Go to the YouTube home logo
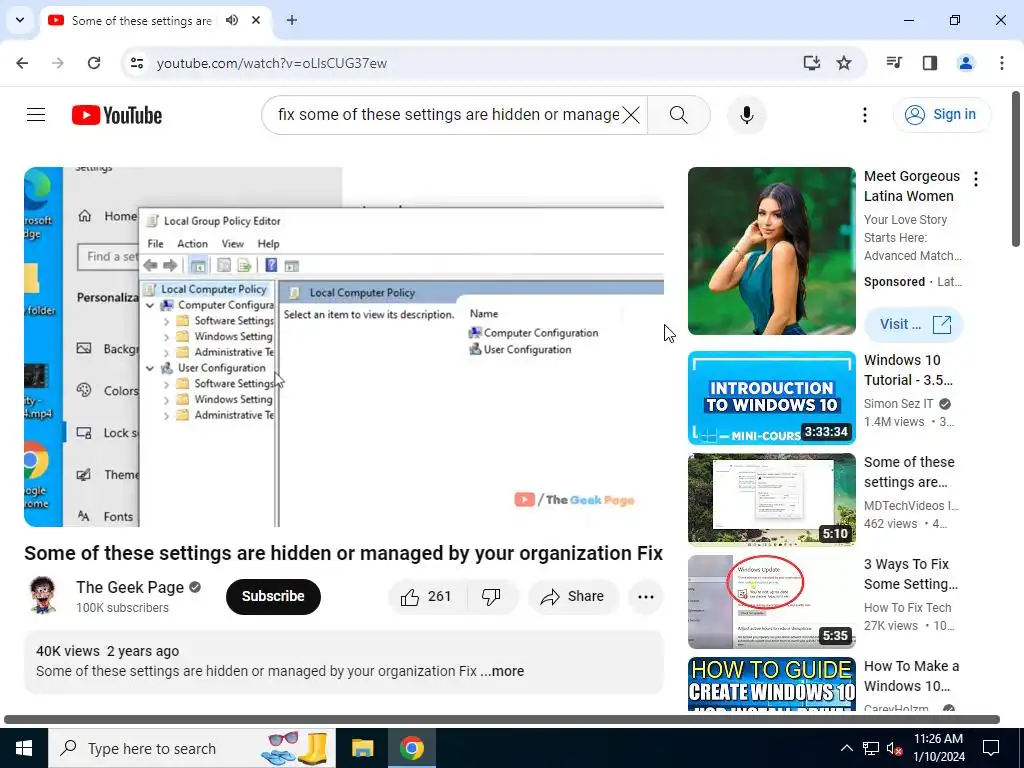Image resolution: width=1024 pixels, height=768 pixels. point(117,115)
